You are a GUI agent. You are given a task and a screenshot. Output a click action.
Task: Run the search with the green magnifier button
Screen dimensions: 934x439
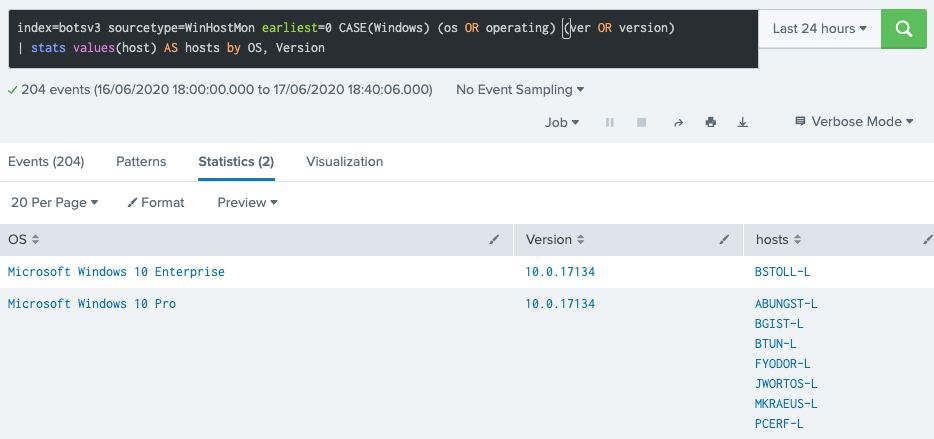pyautogui.click(x=906, y=29)
